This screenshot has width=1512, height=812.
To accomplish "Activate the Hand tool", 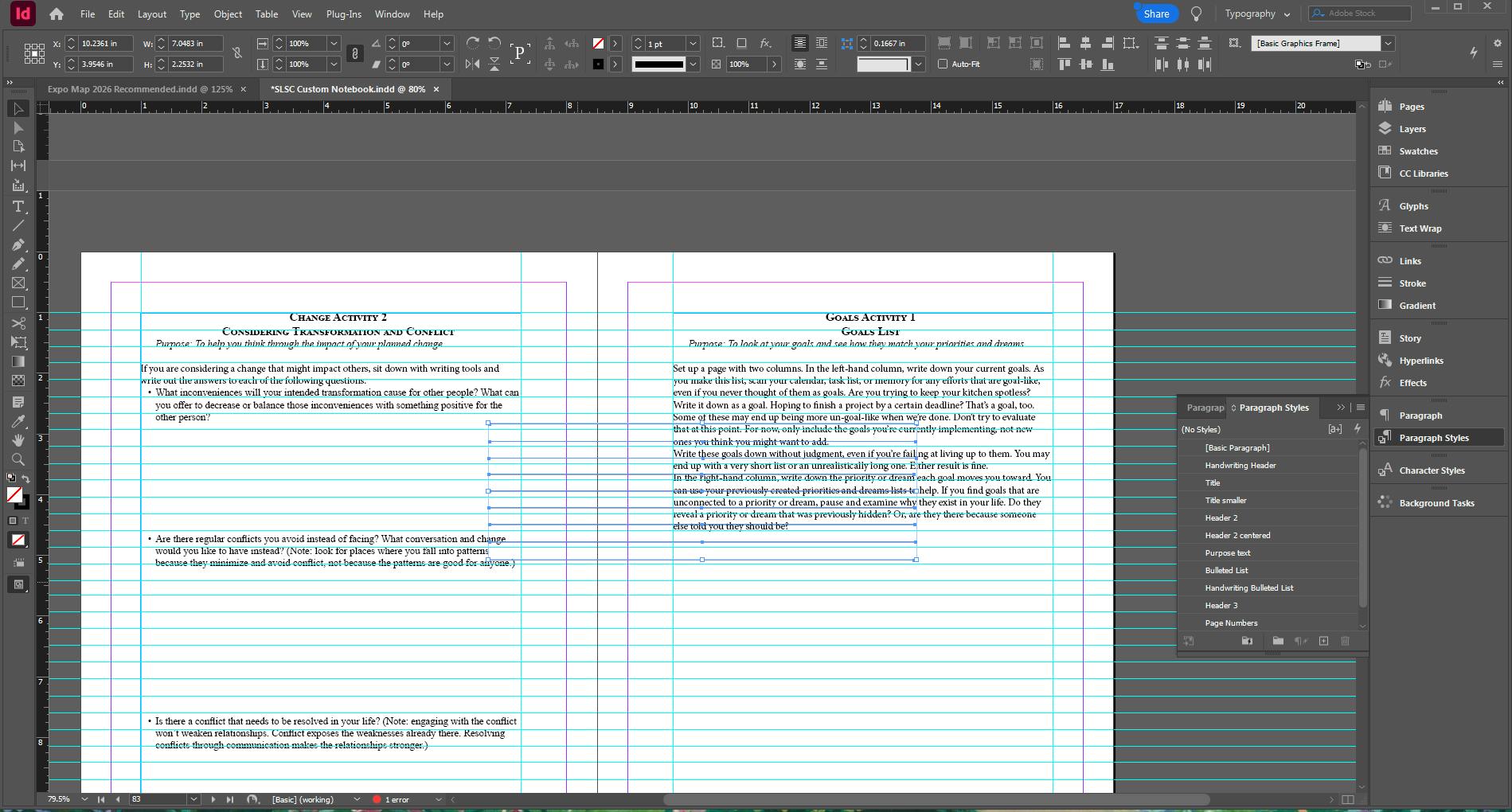I will pyautogui.click(x=18, y=440).
